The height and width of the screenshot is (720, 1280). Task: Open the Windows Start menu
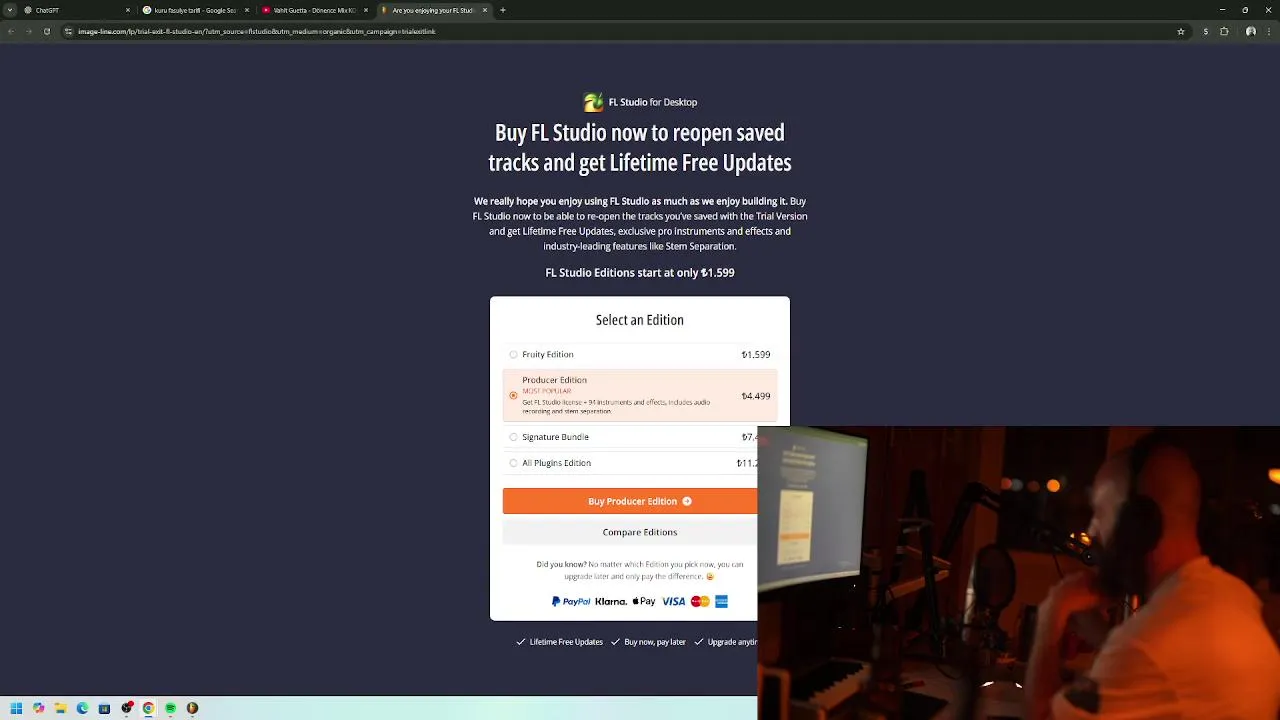click(x=16, y=708)
